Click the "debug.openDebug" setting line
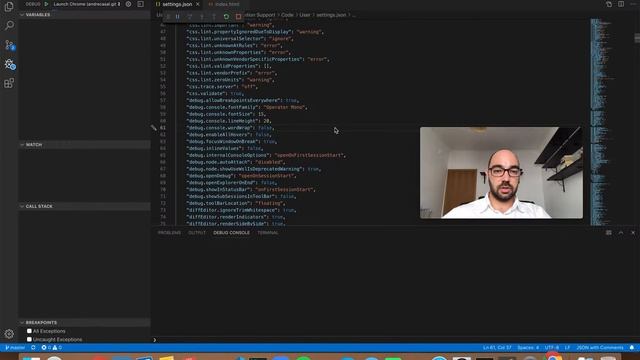The height and width of the screenshot is (360, 640). pyautogui.click(x=241, y=176)
